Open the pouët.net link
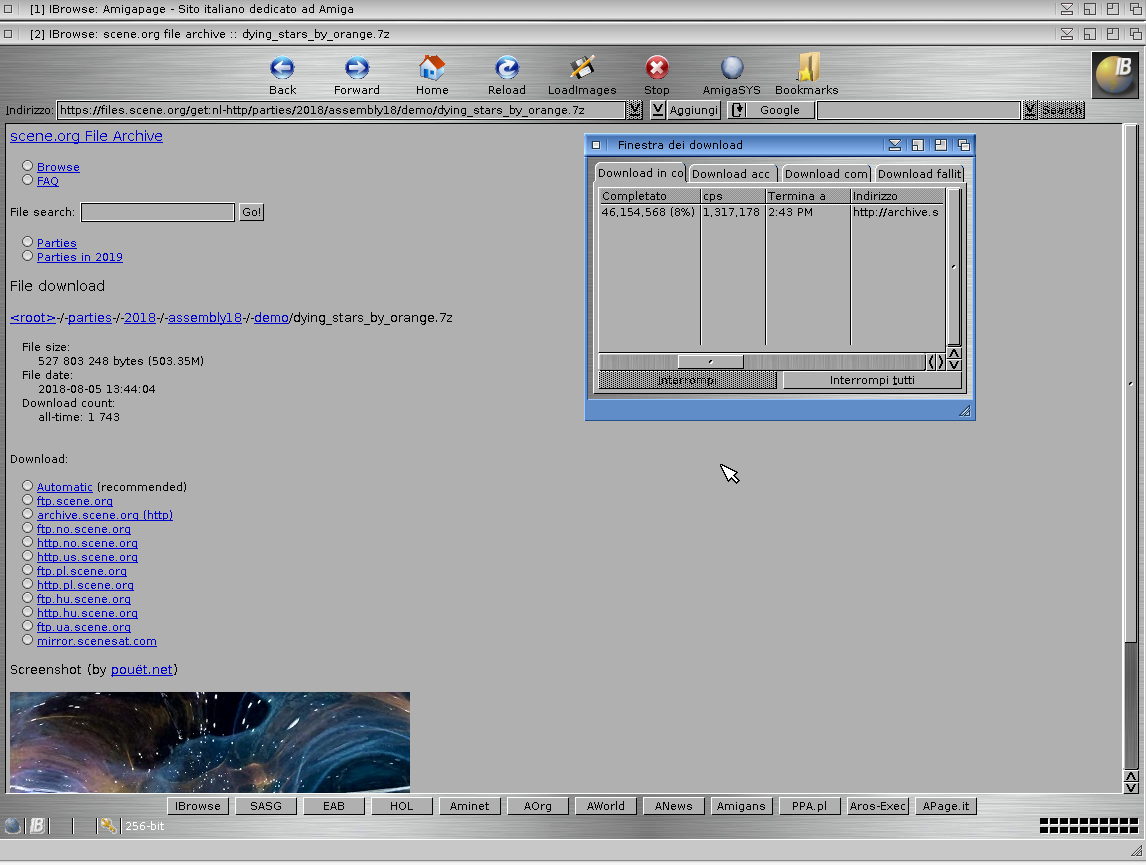Screen dimensions: 1146x865 (x=142, y=670)
